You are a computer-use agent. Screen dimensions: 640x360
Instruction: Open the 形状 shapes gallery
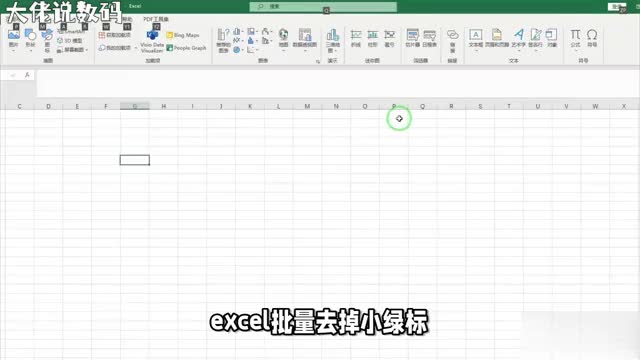pyautogui.click(x=31, y=39)
